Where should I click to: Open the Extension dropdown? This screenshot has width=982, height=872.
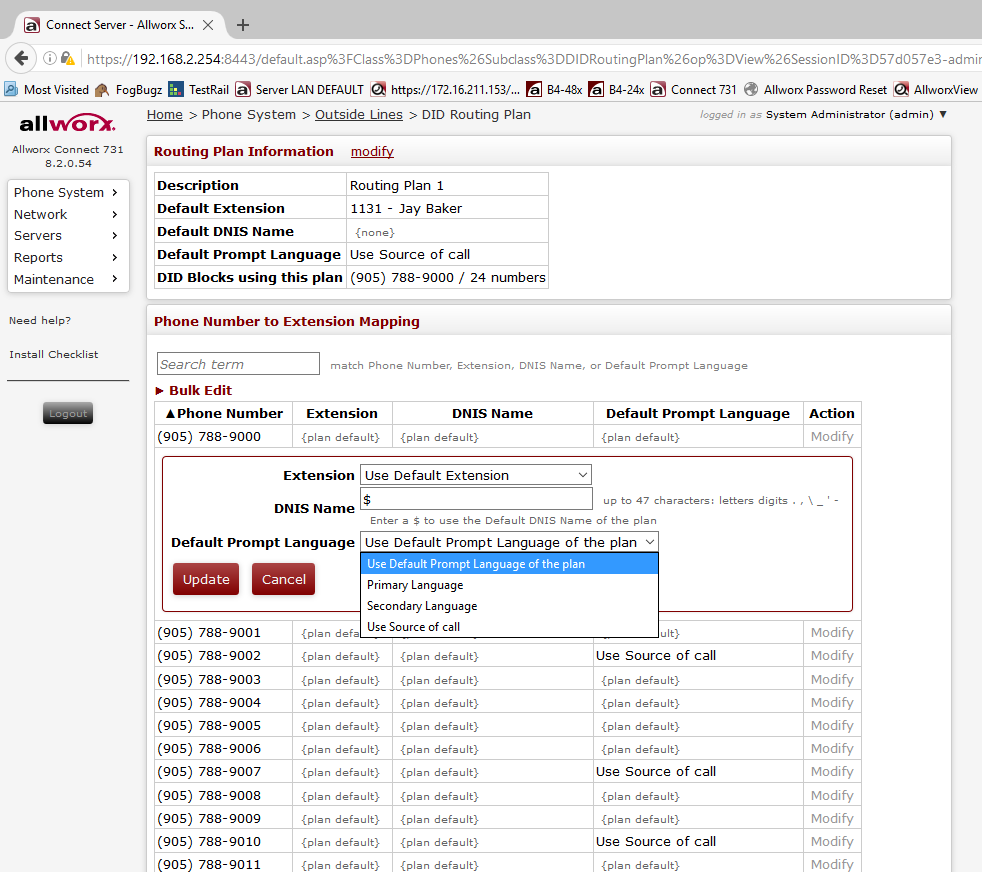click(x=476, y=475)
